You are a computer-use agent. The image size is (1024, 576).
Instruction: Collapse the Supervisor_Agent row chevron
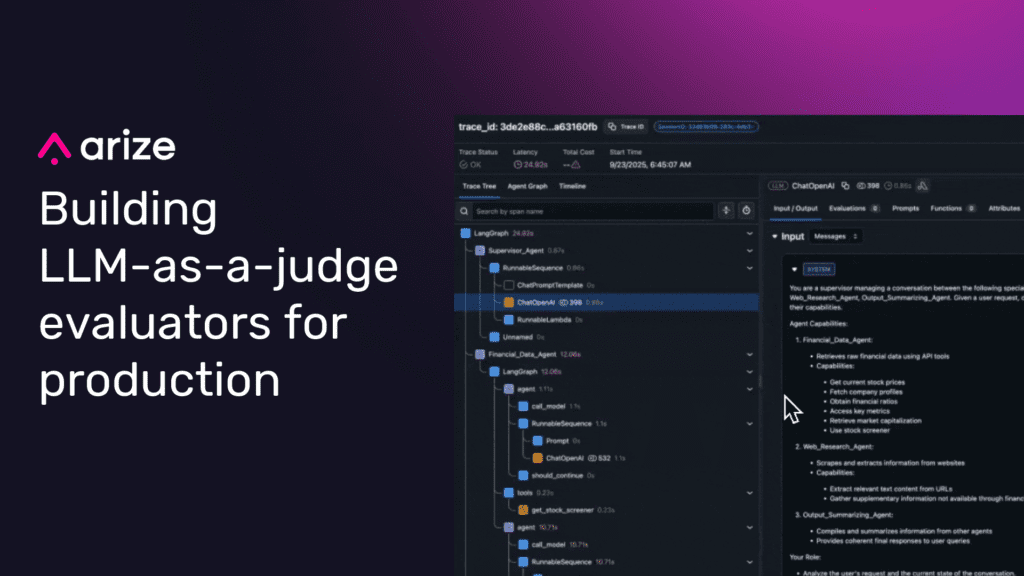tap(750, 251)
